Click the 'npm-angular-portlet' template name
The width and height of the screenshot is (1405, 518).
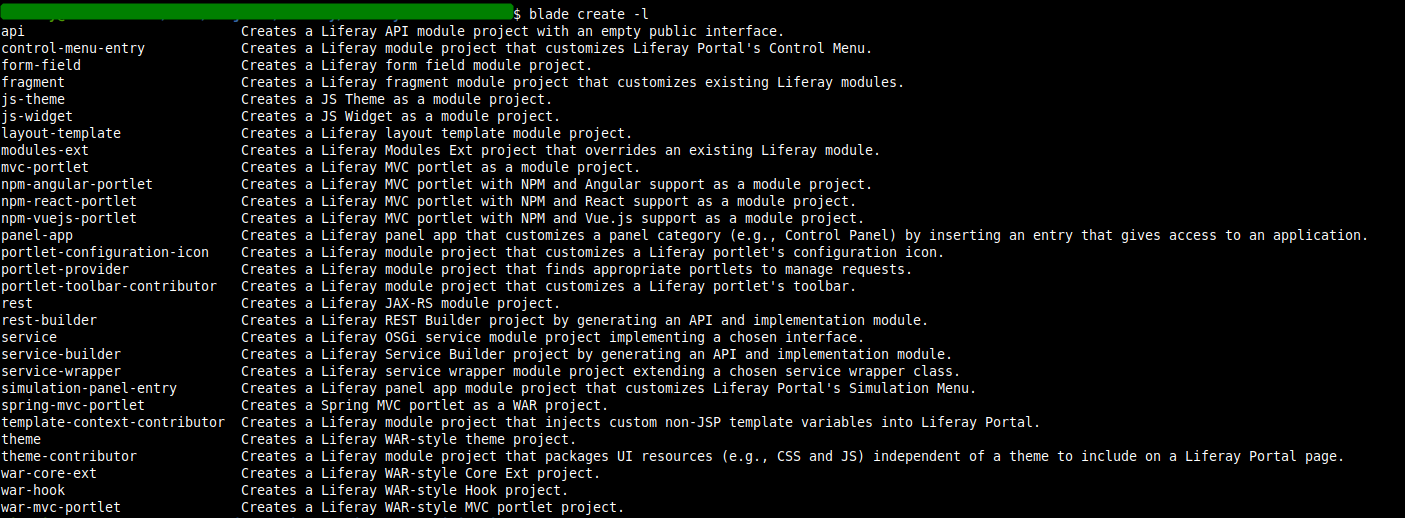(77, 184)
